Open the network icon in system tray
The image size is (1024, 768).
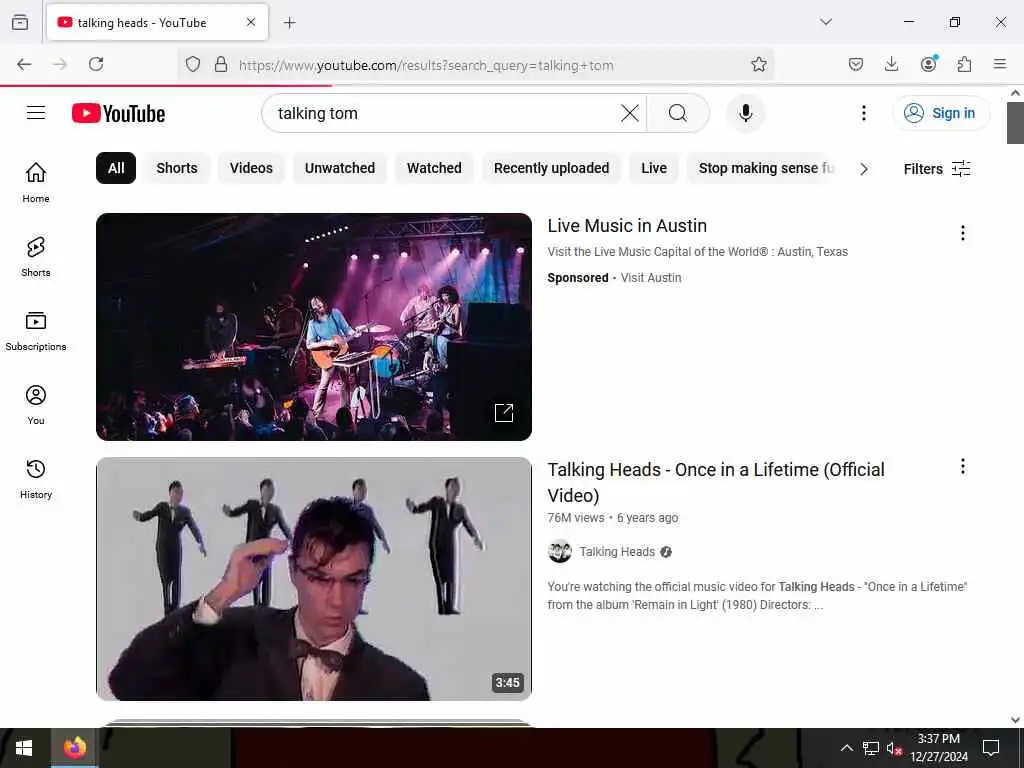(x=871, y=748)
